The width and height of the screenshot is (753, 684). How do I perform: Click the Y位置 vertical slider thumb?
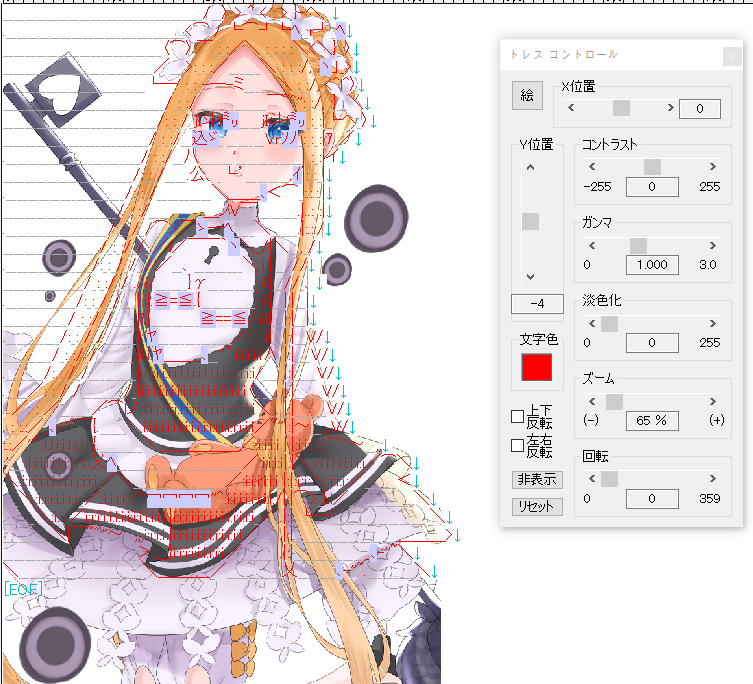(x=530, y=221)
